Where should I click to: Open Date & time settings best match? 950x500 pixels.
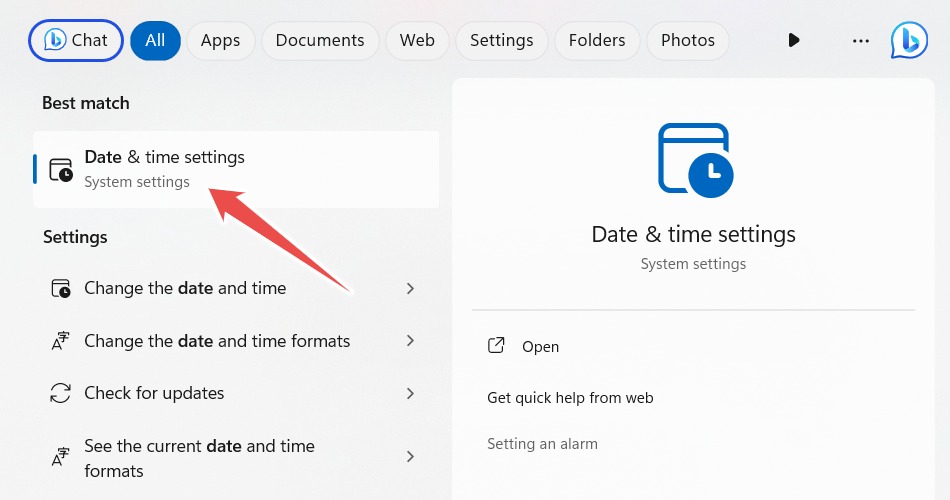236,170
